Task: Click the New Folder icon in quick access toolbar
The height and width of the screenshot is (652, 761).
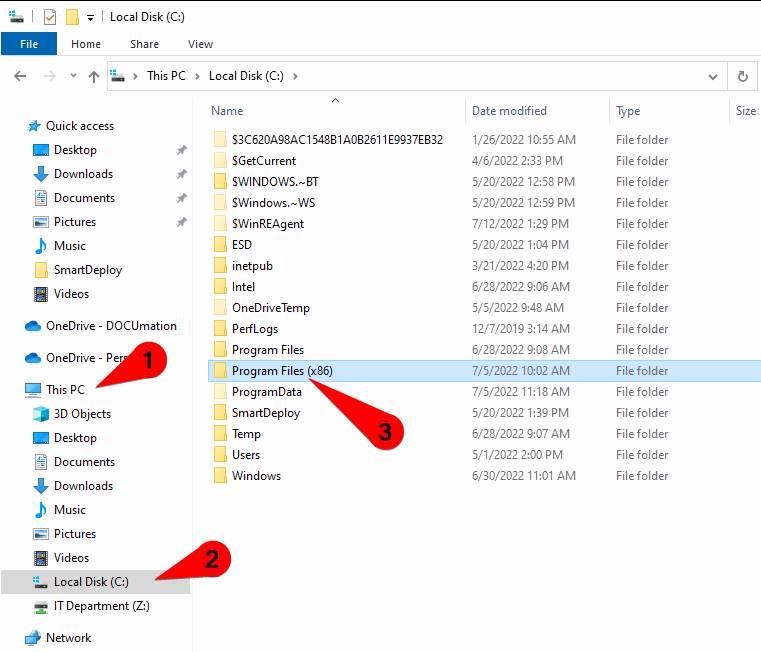Action: (72, 17)
